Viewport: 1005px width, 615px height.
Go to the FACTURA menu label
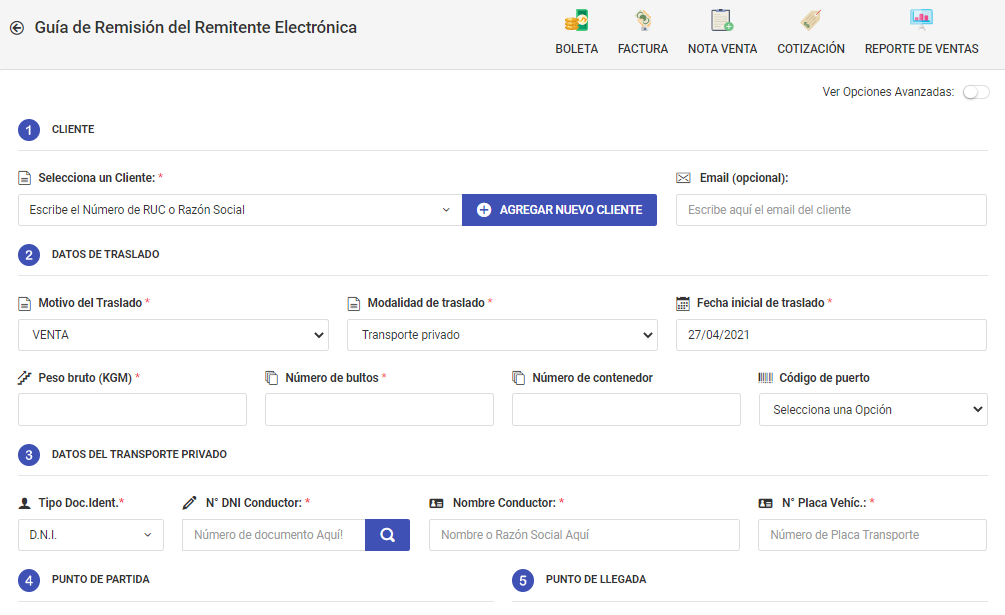click(x=643, y=49)
